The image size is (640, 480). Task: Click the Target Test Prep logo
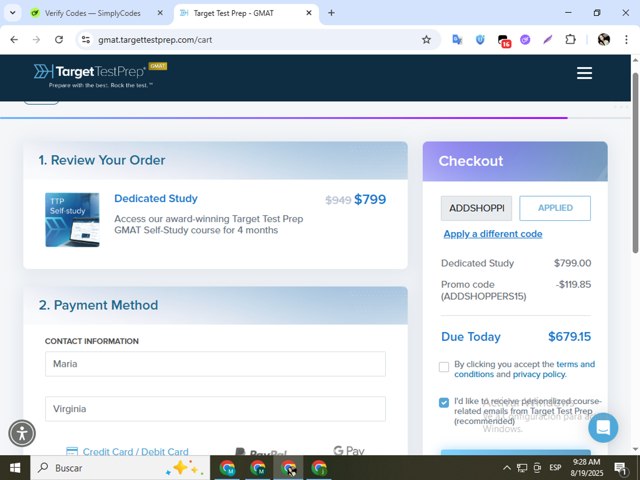click(100, 75)
